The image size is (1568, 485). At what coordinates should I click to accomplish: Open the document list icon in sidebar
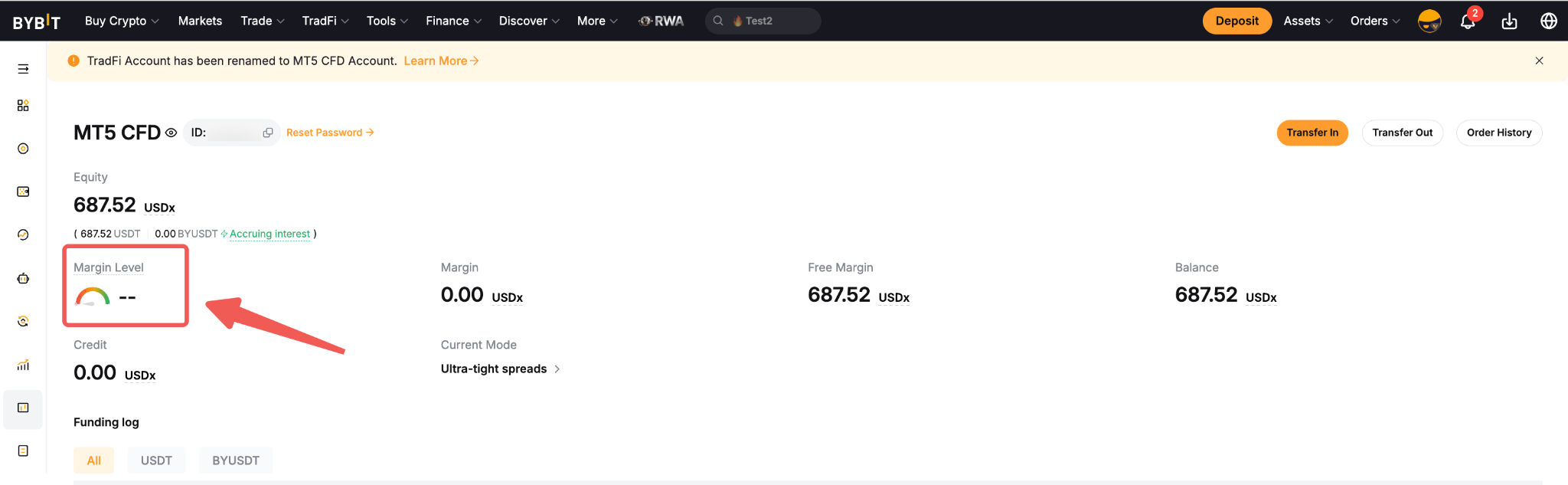(23, 451)
